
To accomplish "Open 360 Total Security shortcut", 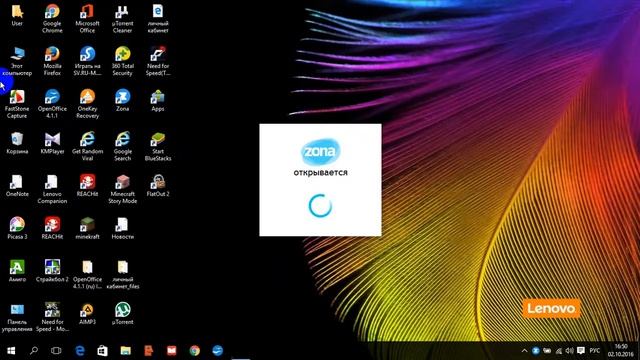I will tap(122, 61).
